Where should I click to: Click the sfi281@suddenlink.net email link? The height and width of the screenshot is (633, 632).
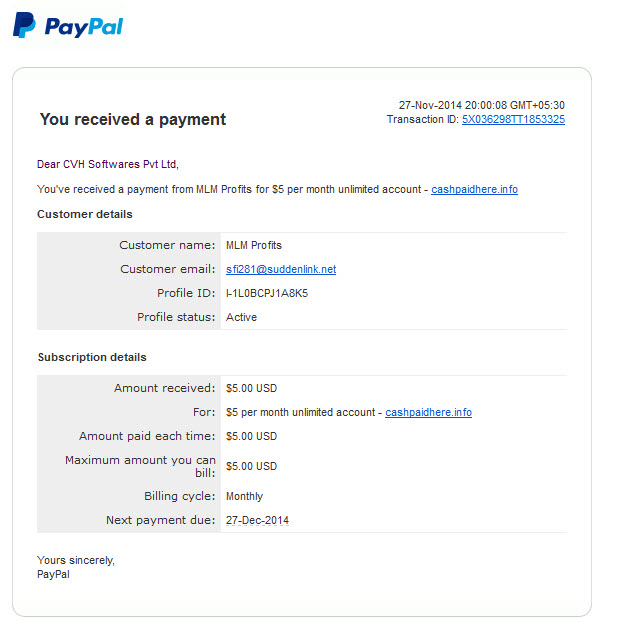coord(281,269)
